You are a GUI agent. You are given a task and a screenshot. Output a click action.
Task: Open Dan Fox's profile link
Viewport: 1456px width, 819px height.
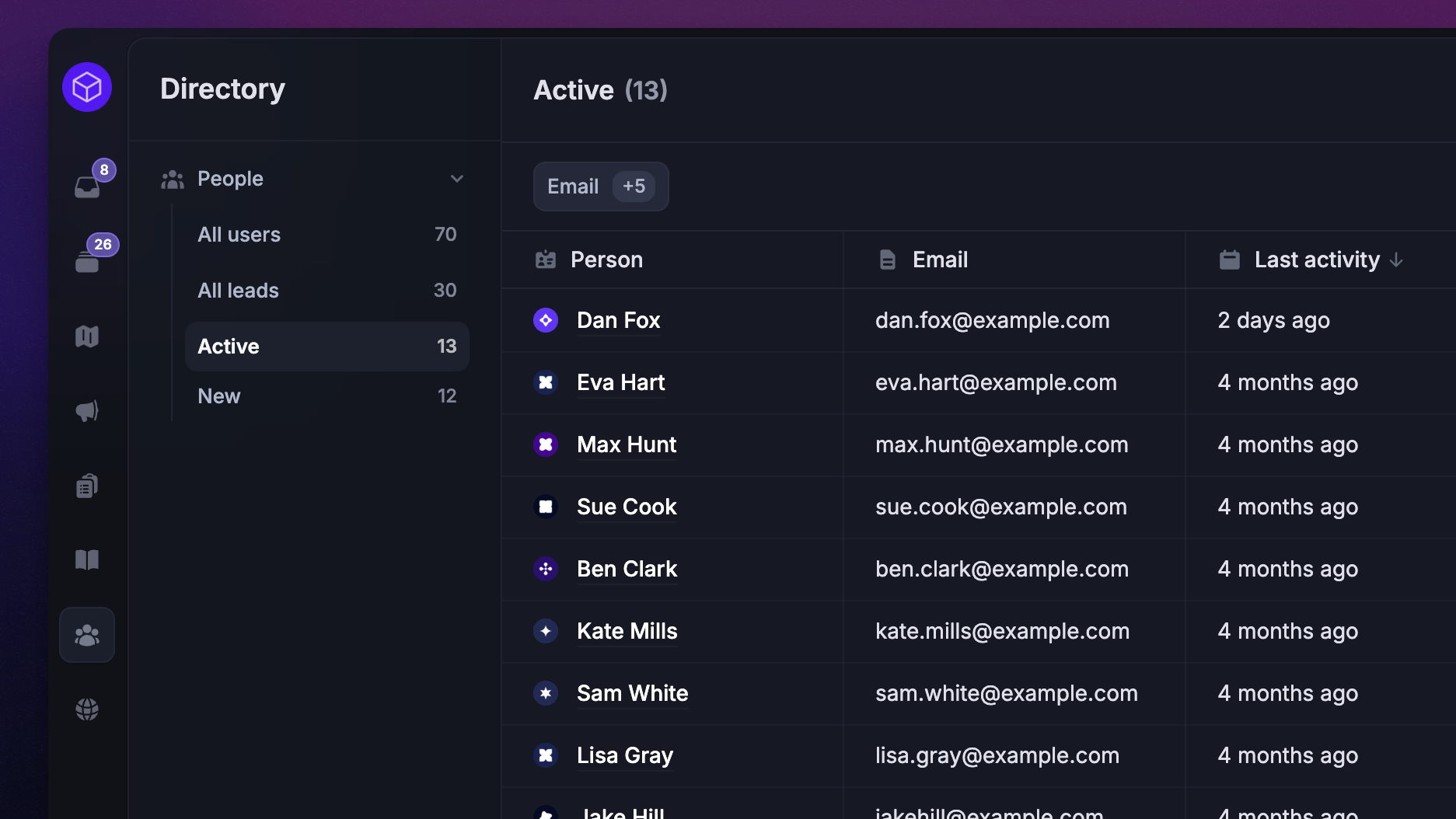pyautogui.click(x=618, y=320)
